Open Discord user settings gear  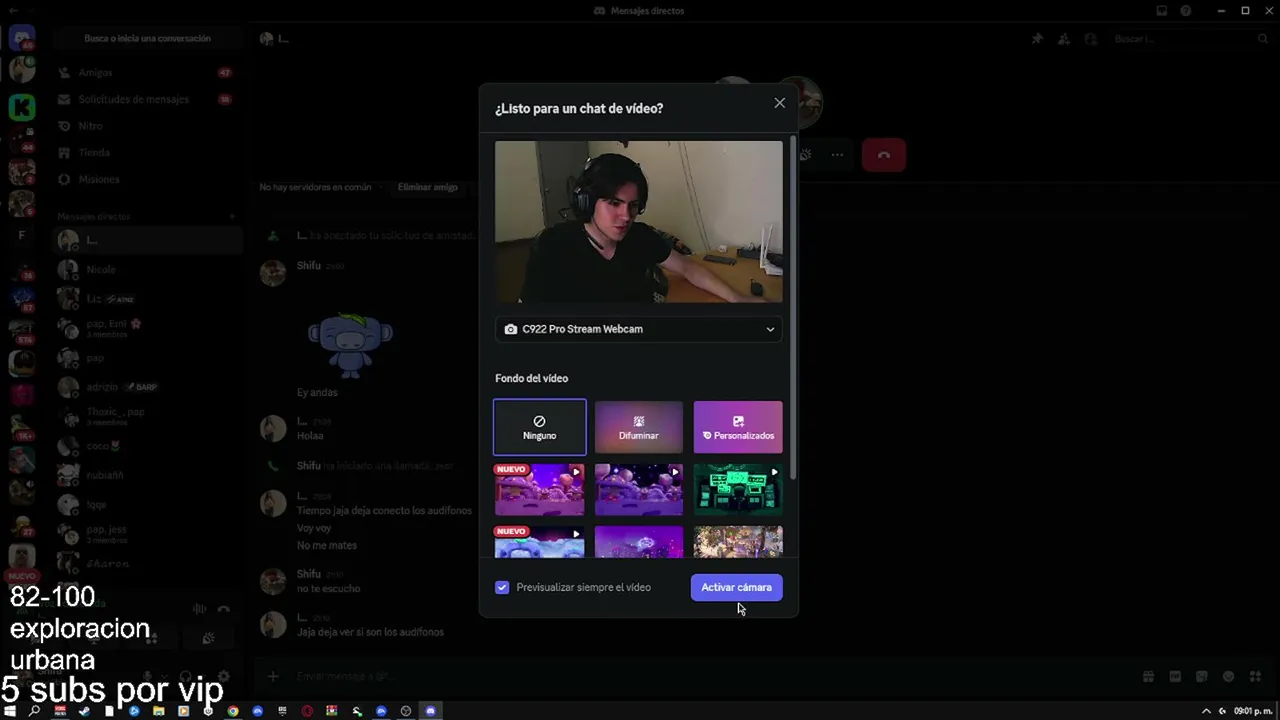224,677
